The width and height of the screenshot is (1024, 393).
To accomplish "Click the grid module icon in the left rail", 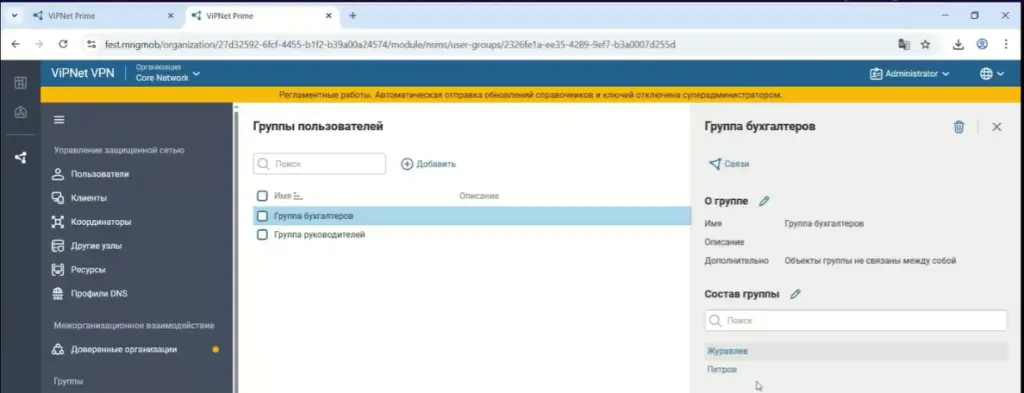I will point(20,83).
